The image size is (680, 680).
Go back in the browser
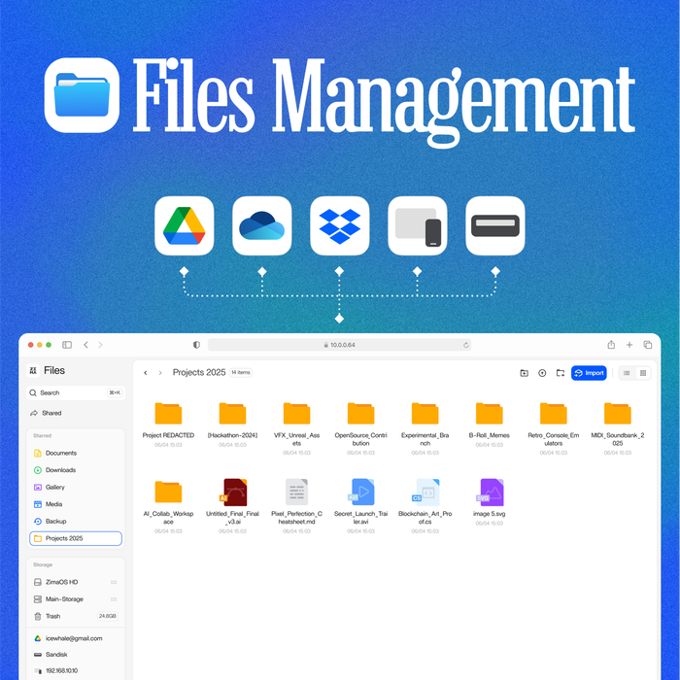86,345
